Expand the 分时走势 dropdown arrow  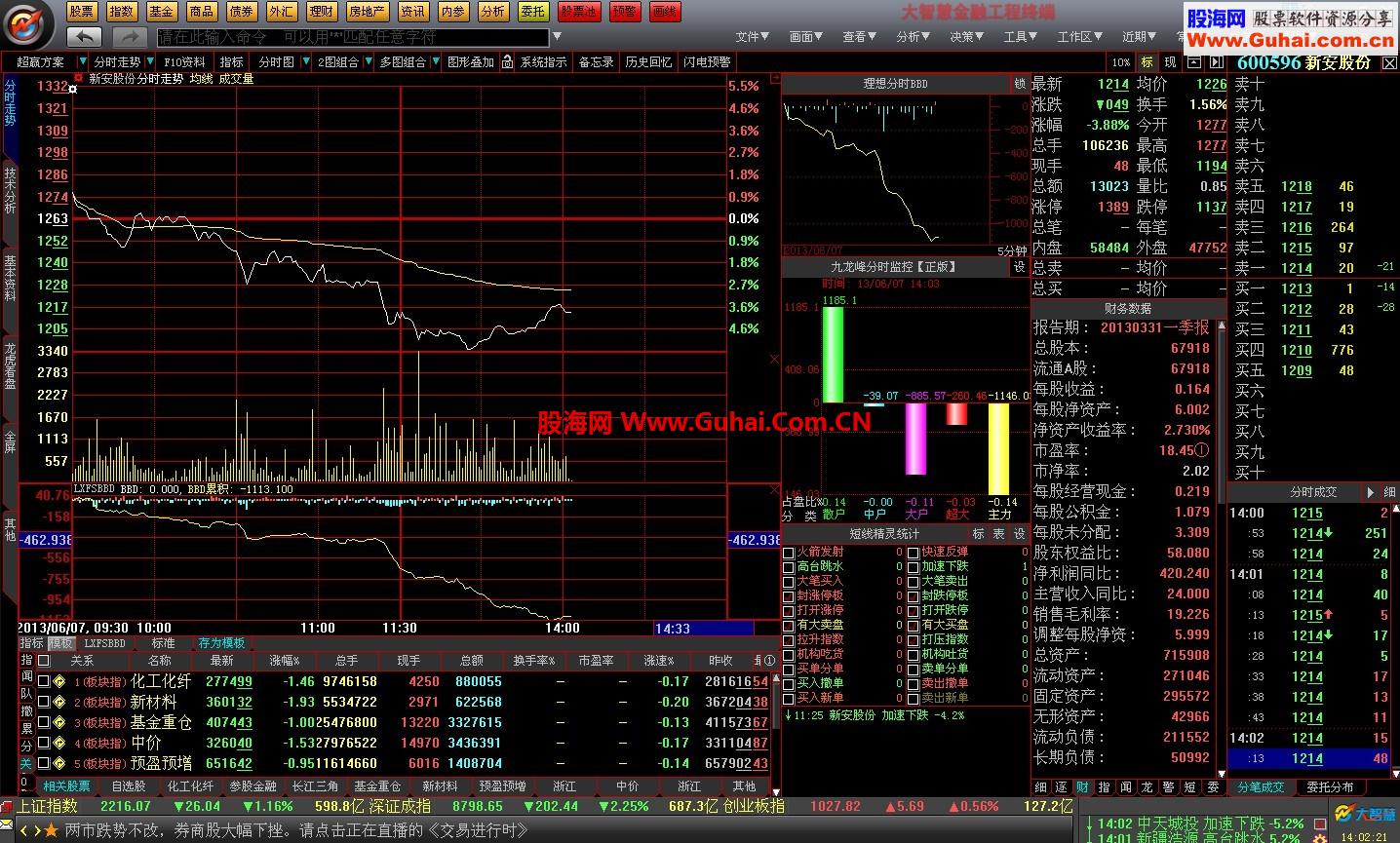point(152,61)
